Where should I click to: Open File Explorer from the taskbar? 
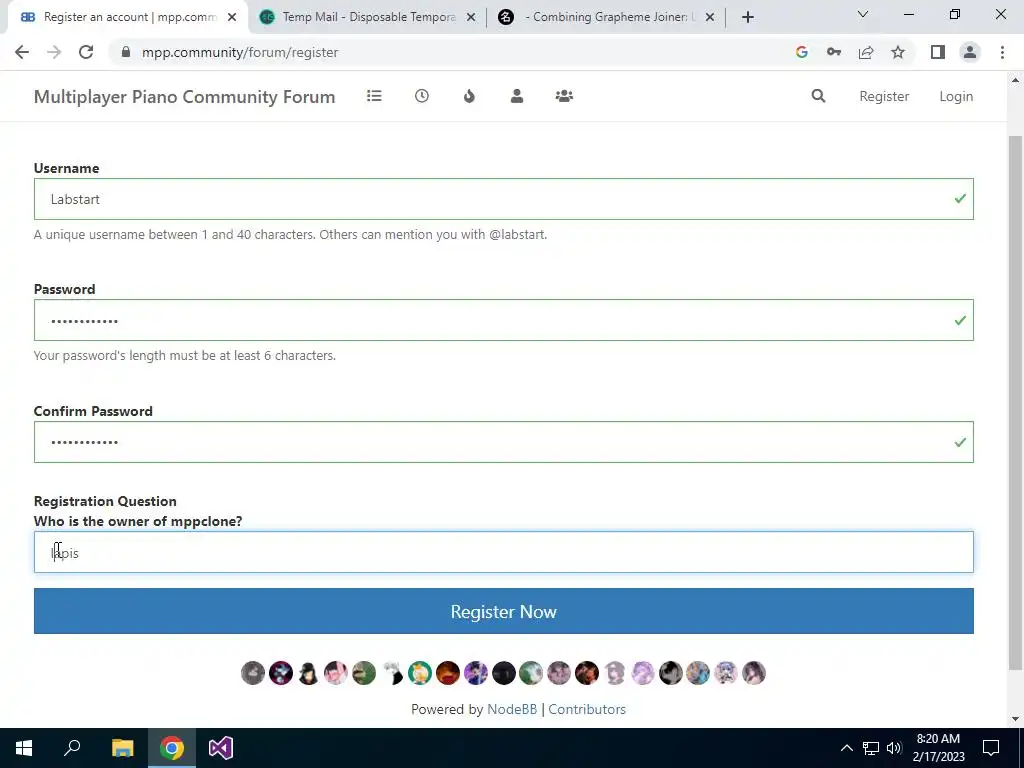pyautogui.click(x=122, y=748)
